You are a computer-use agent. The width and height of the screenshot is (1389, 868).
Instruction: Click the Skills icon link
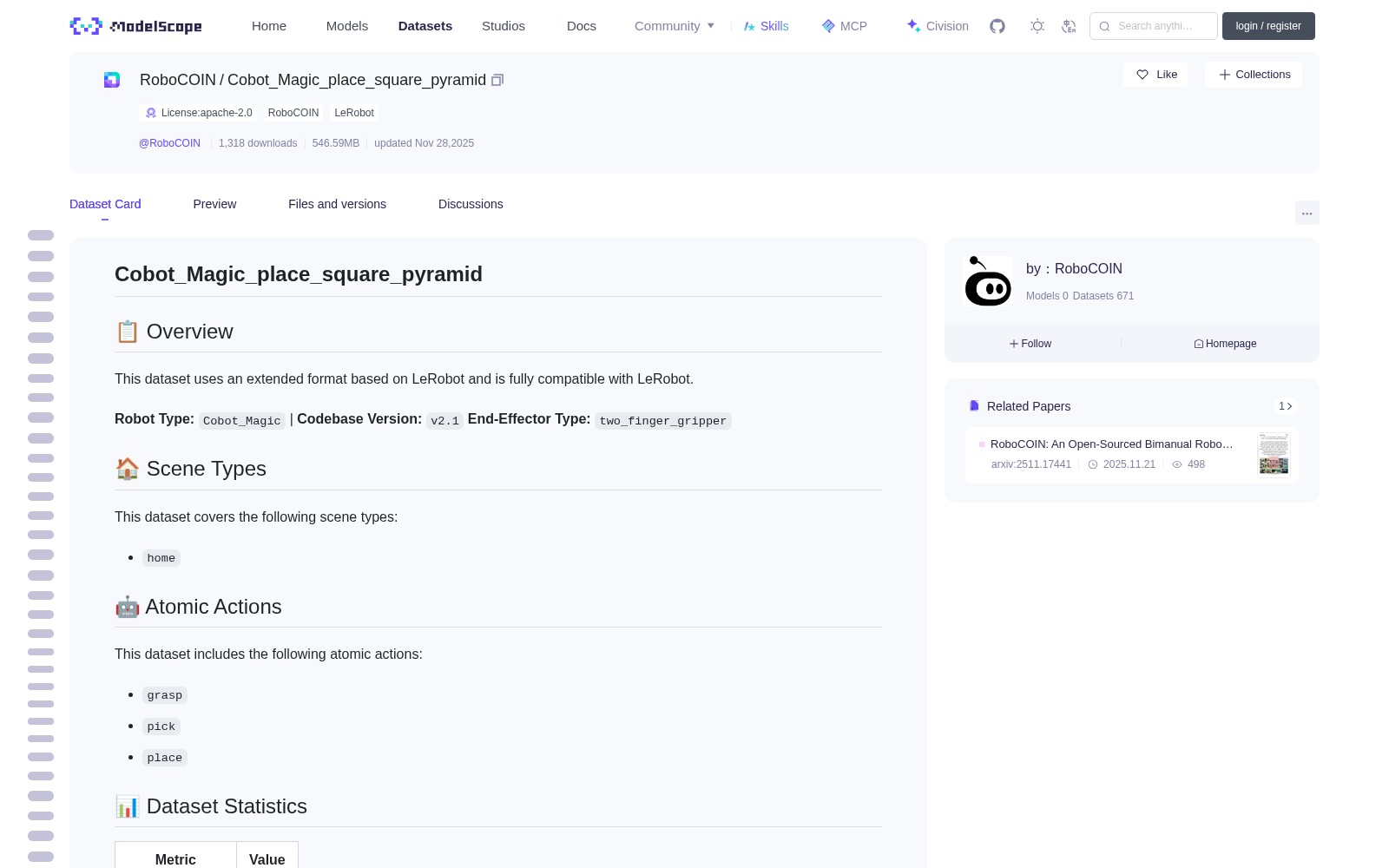click(766, 26)
